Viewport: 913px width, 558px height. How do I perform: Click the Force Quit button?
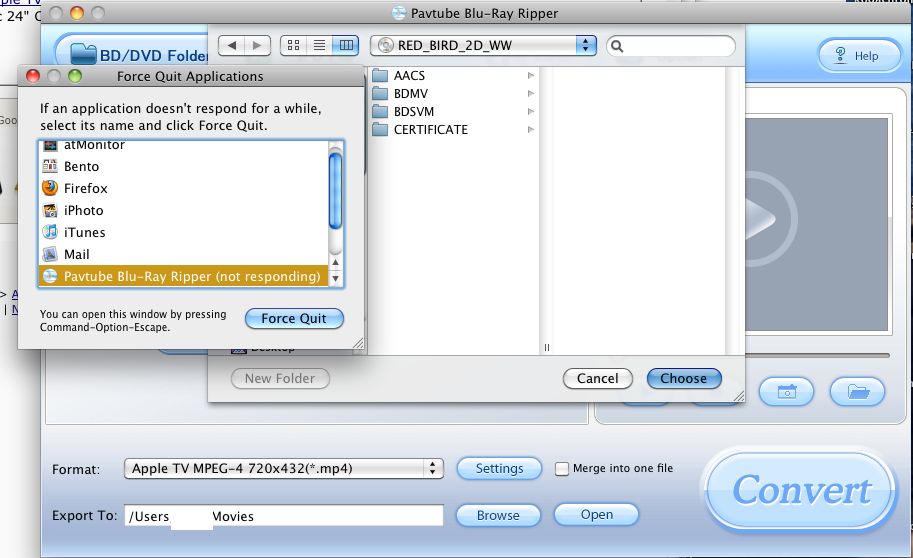pyautogui.click(x=294, y=319)
